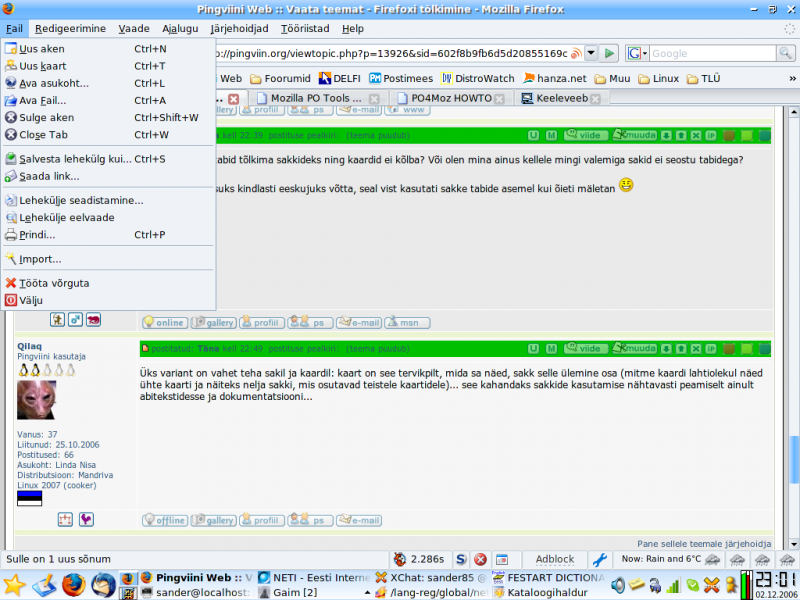Expand the Foorumid bookmark folder
This screenshot has height=600, width=800.
pos(280,79)
